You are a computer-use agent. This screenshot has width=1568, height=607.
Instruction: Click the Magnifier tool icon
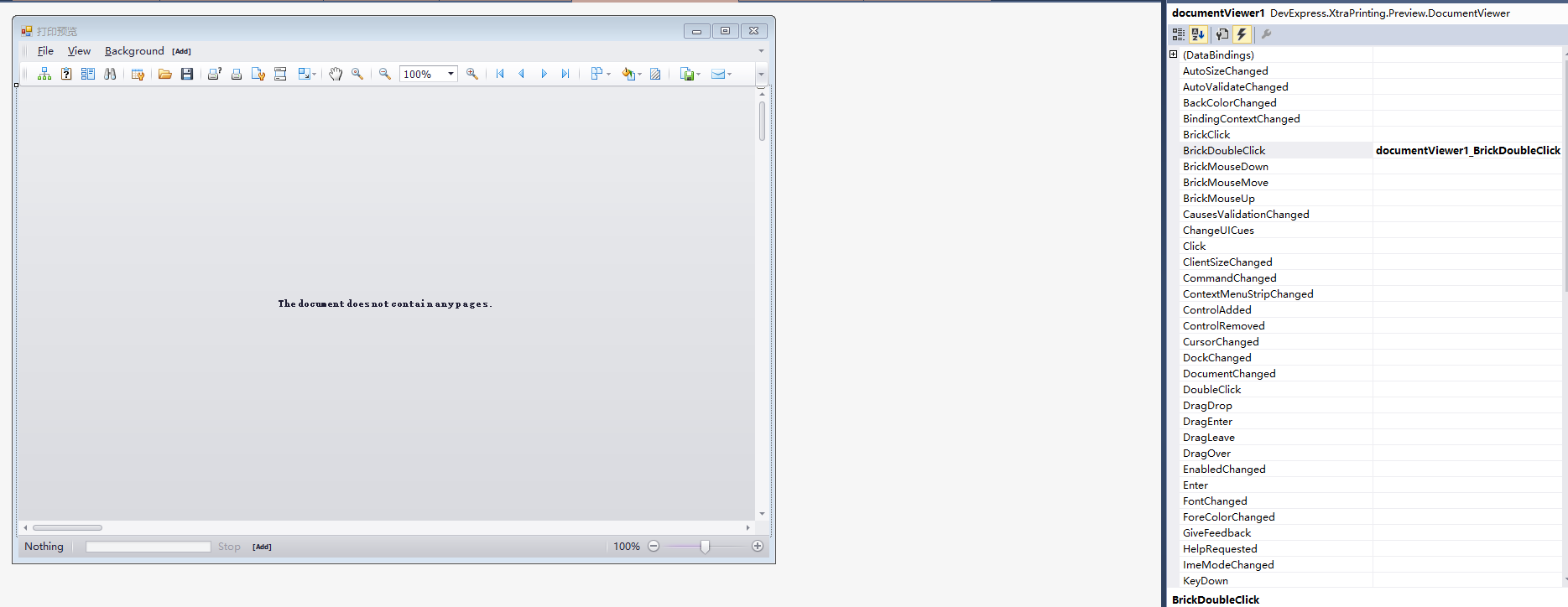click(357, 74)
